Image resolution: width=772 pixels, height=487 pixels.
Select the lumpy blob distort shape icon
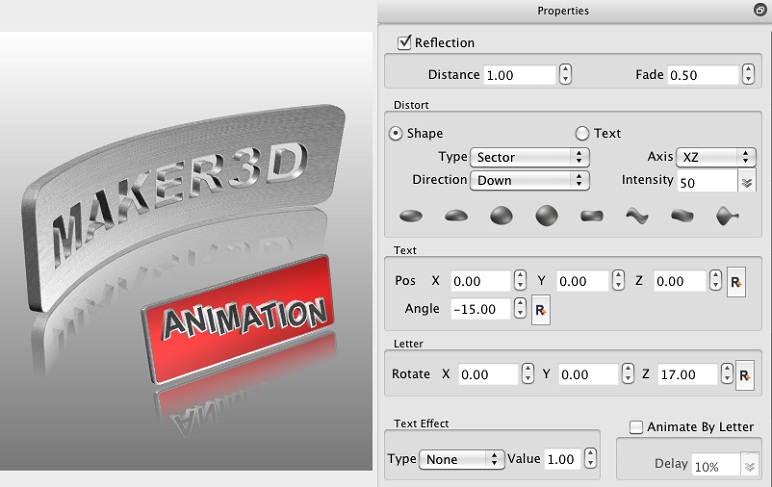682,216
